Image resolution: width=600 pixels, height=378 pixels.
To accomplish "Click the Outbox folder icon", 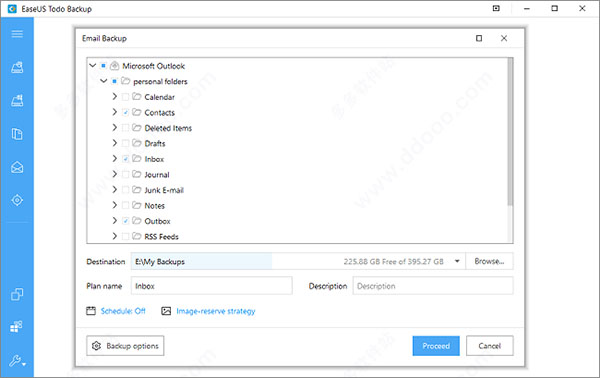I will point(137,221).
